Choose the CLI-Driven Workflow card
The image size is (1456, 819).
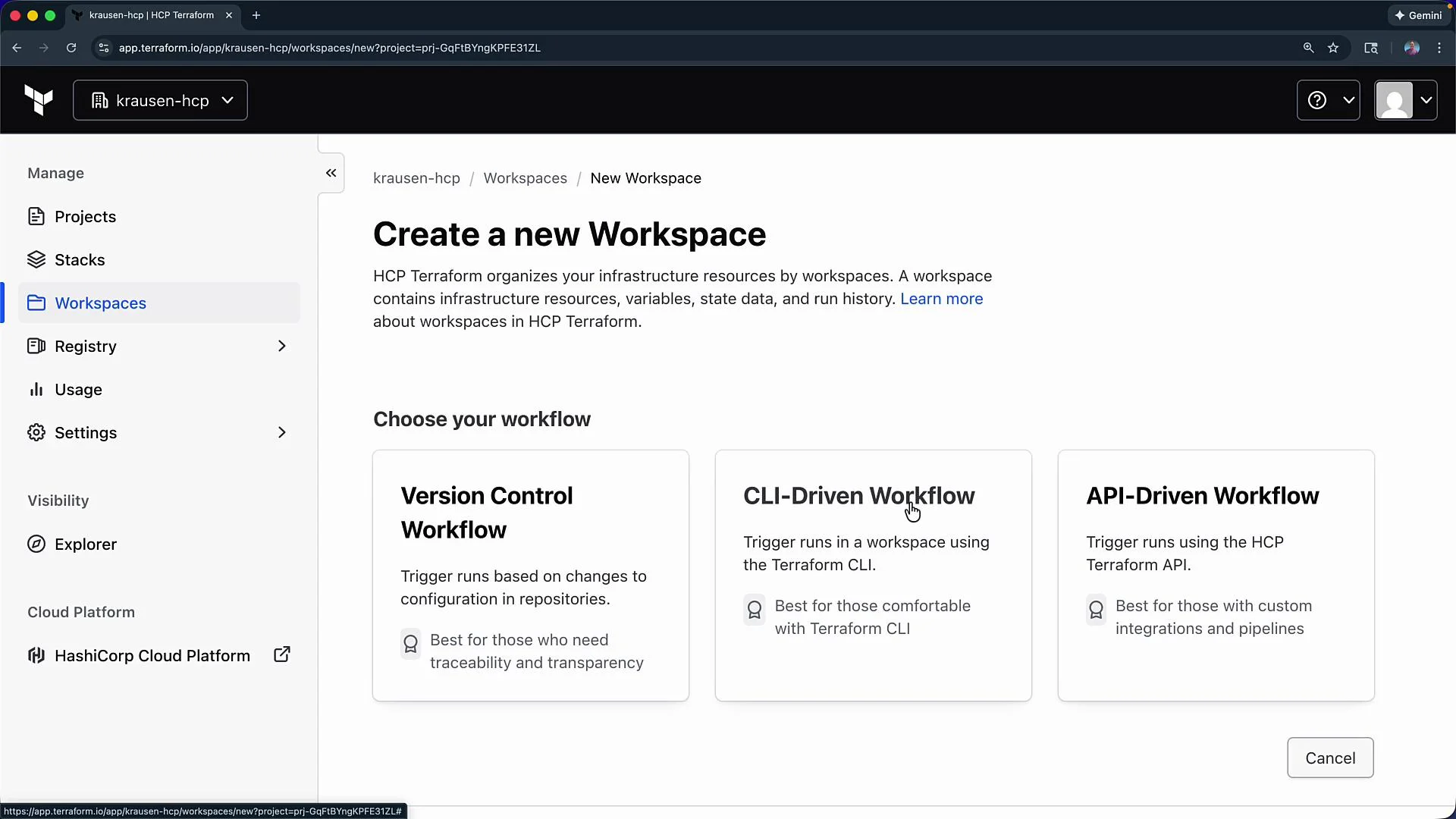[x=874, y=576]
